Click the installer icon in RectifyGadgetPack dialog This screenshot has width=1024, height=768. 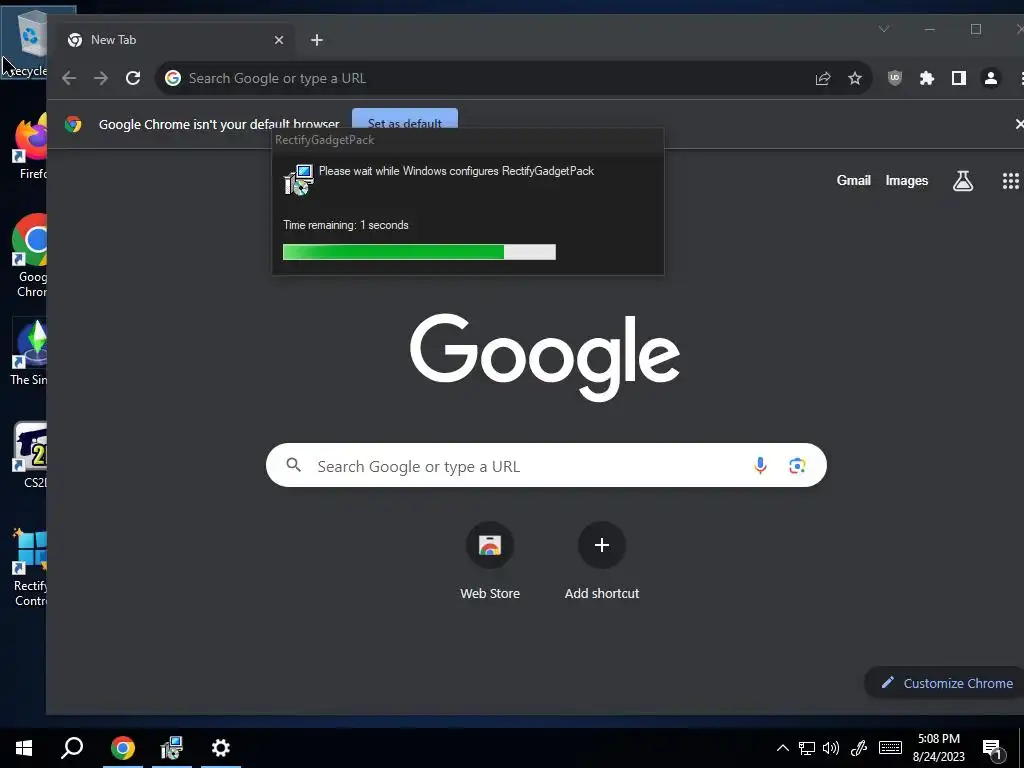tap(298, 180)
